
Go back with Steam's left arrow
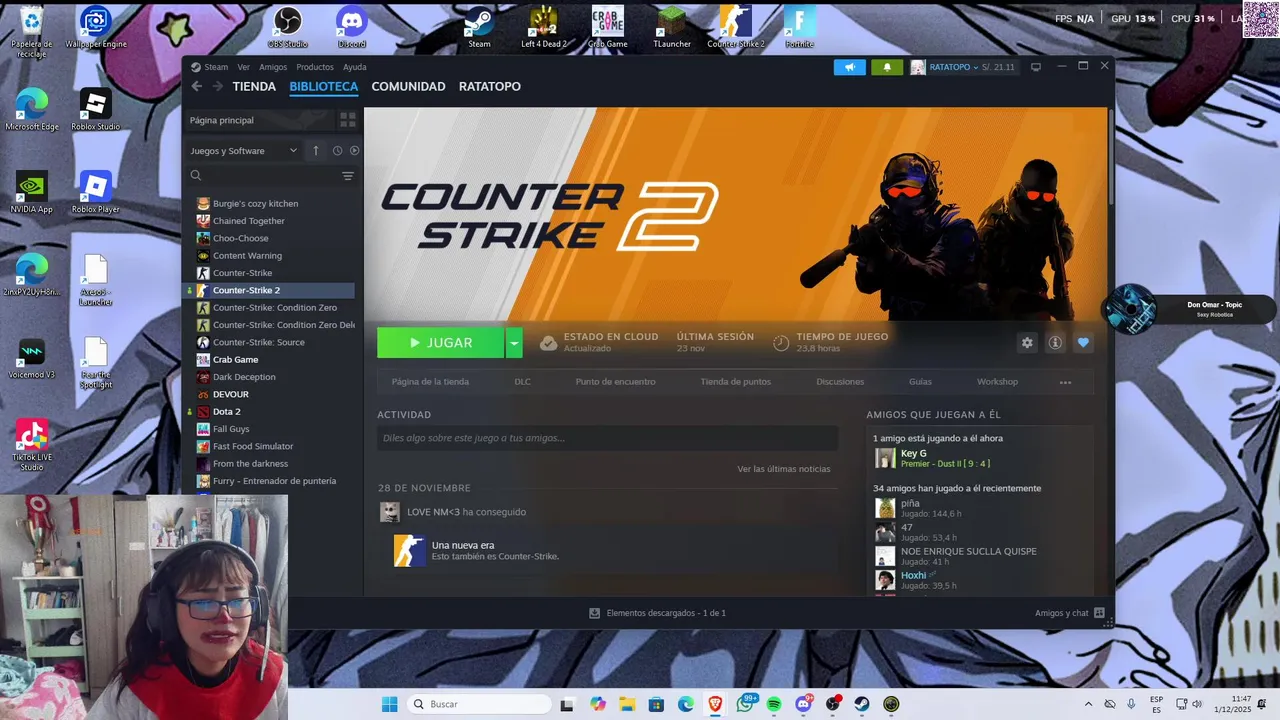(197, 87)
